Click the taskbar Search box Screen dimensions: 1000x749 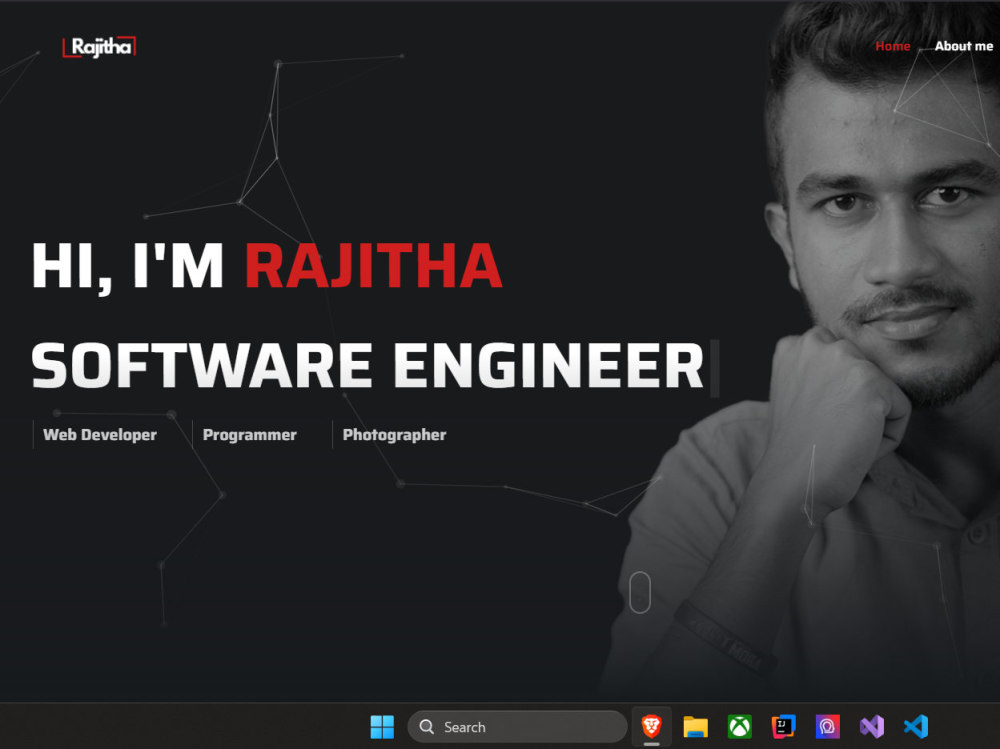[x=517, y=727]
